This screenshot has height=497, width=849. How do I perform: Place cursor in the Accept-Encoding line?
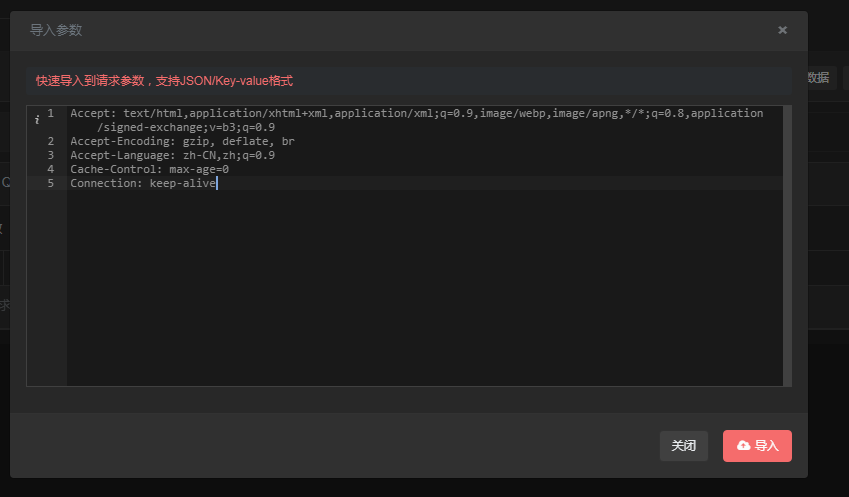(182, 141)
